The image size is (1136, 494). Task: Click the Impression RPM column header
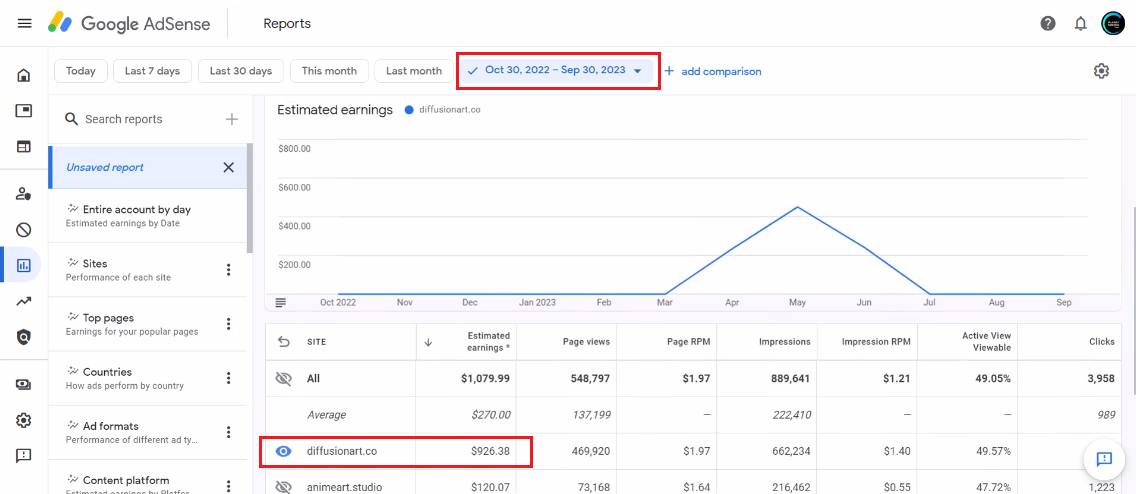876,342
